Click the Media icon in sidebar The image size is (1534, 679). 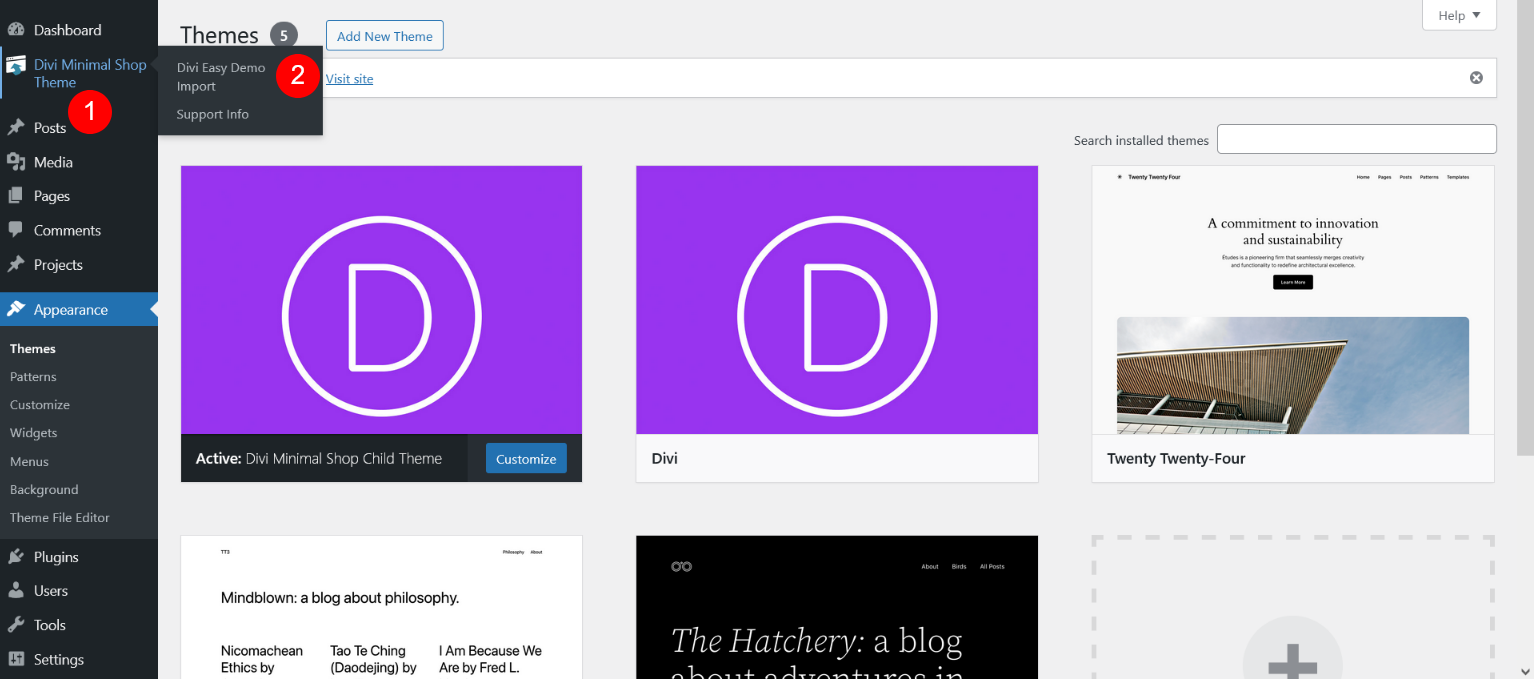coord(16,162)
